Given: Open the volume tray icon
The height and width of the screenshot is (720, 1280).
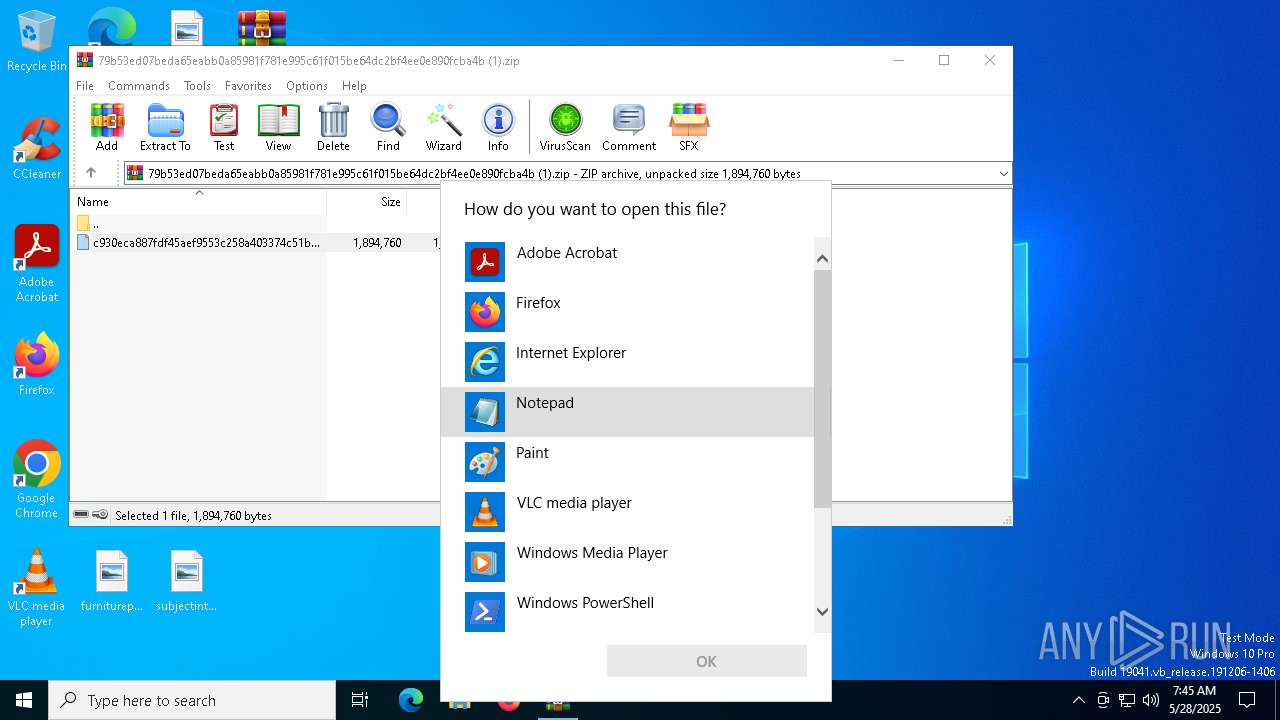Looking at the screenshot, I should tap(1151, 700).
